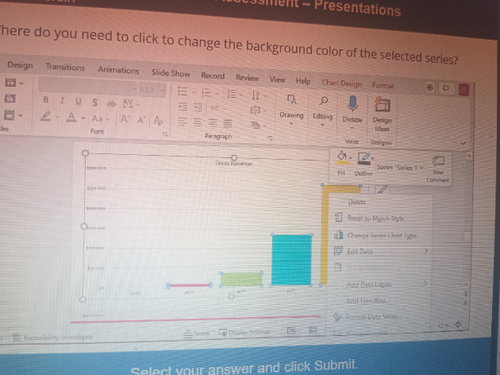Open the chart Format tab
500x375 pixels.
pos(383,85)
